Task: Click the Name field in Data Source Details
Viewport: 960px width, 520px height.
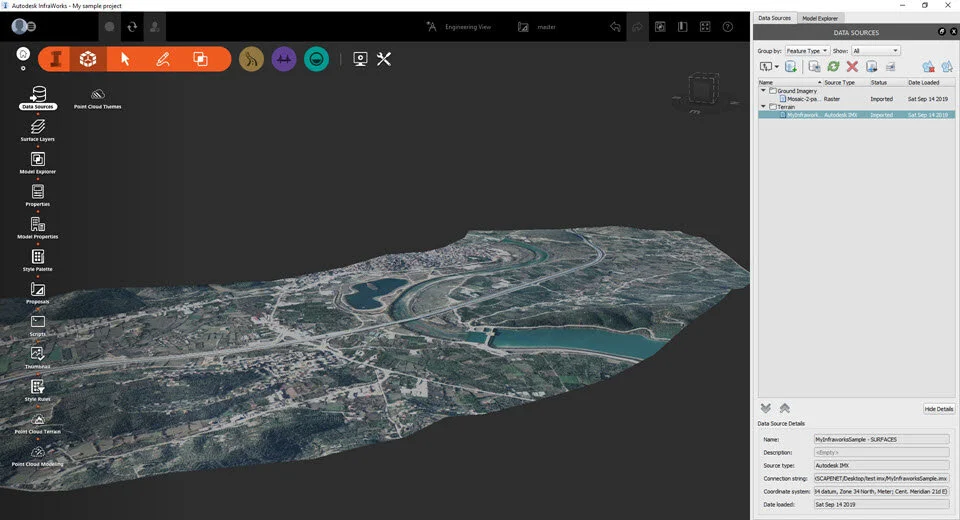Action: tap(881, 439)
